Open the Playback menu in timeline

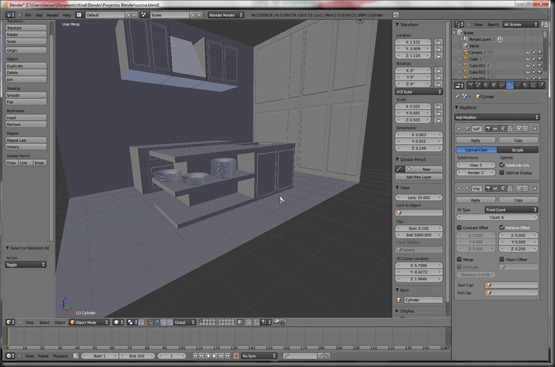pyautogui.click(x=60, y=356)
